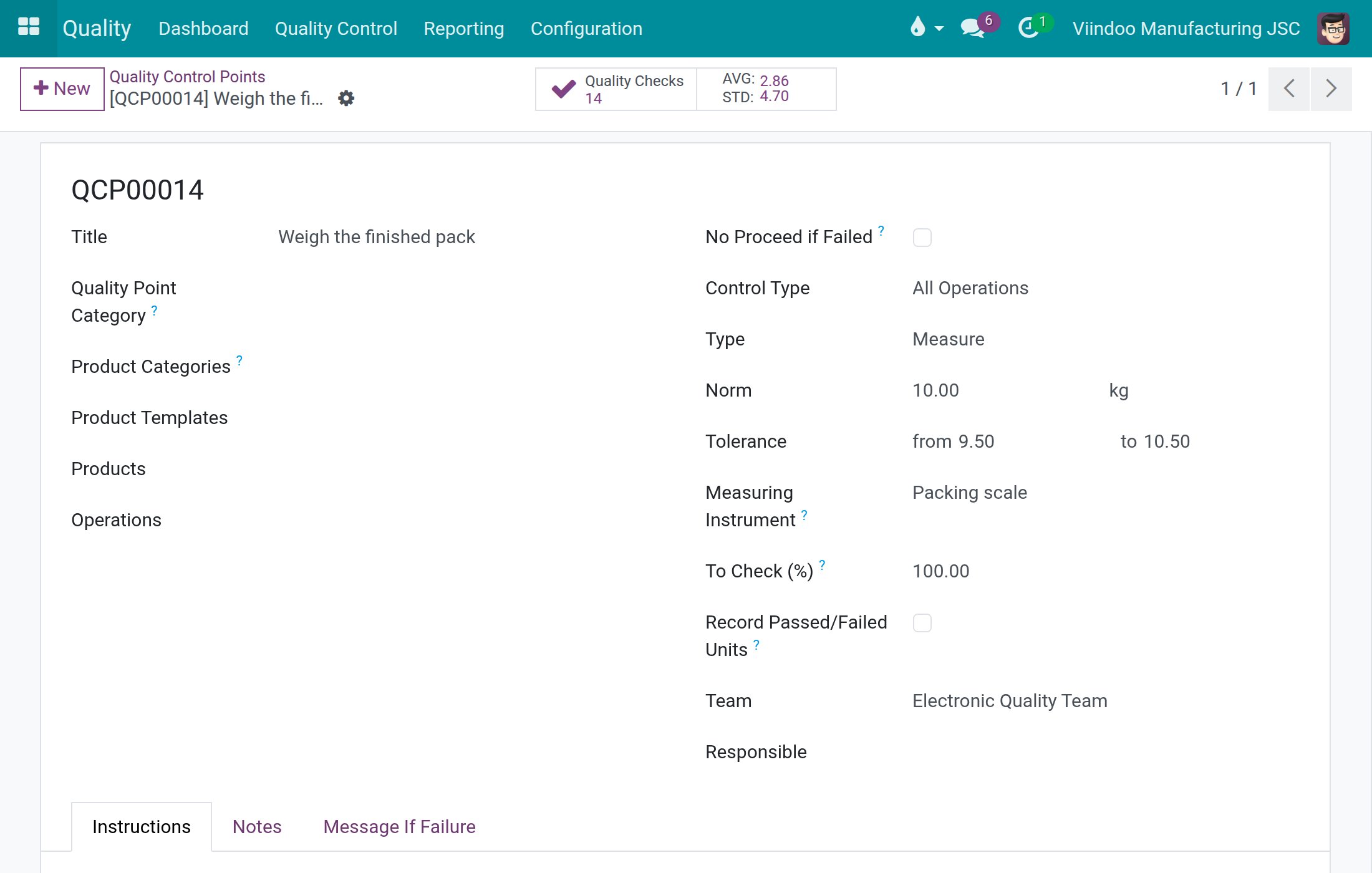
Task: Show help tooltip for No Proceed if Failed
Action: click(x=881, y=231)
